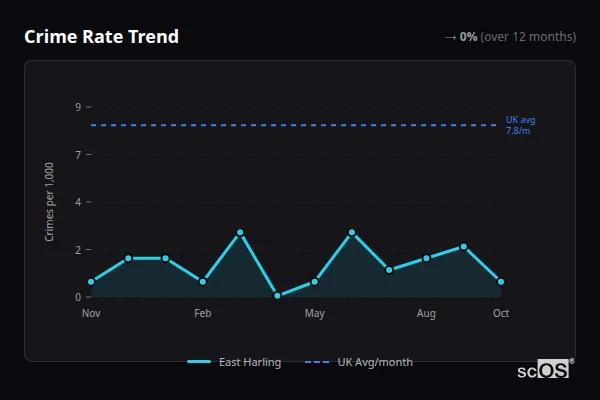Click the '9' y-axis tick label
Viewport: 600px width, 400px height.
[x=78, y=107]
